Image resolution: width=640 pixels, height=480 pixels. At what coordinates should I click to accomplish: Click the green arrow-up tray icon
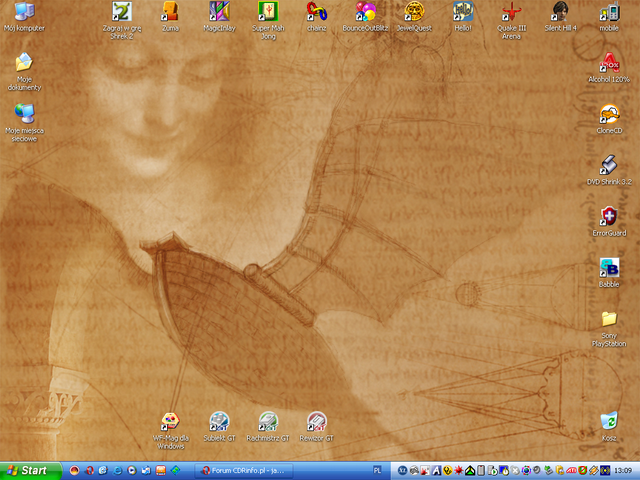coord(470,471)
